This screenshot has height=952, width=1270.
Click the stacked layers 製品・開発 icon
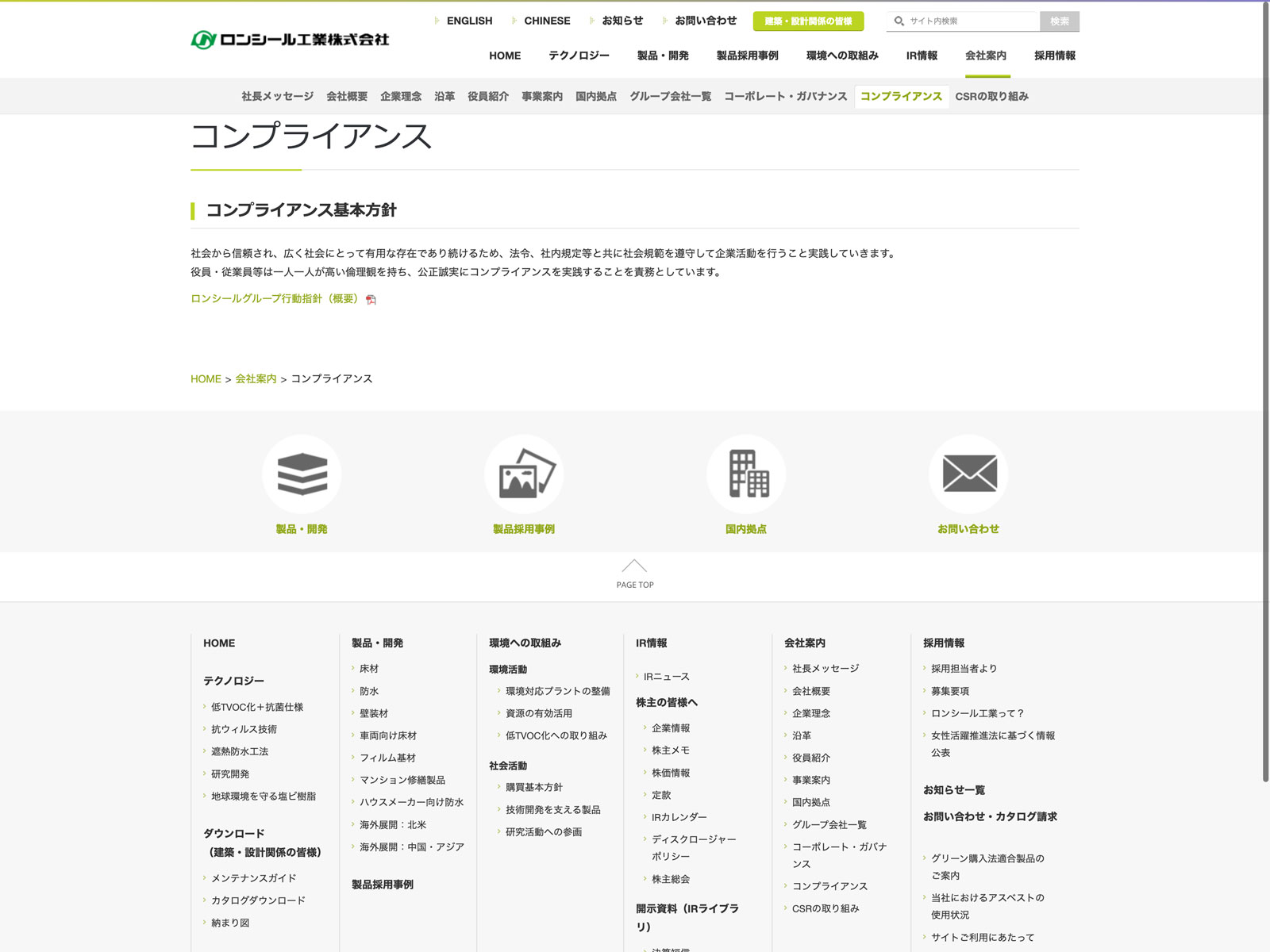(x=302, y=474)
